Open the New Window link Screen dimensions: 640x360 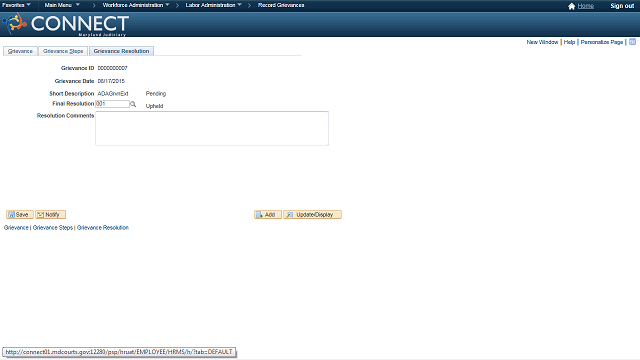coord(542,42)
